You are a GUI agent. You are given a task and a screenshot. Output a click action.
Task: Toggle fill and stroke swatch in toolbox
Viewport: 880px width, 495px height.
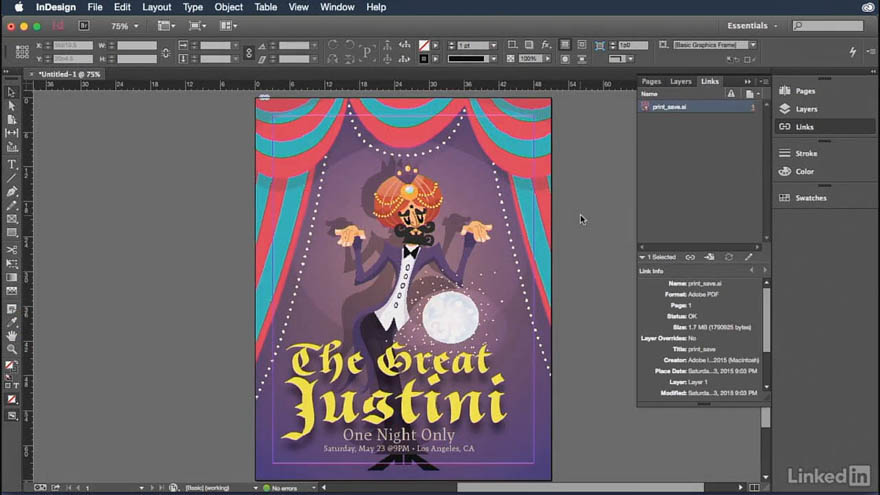[x=10, y=367]
